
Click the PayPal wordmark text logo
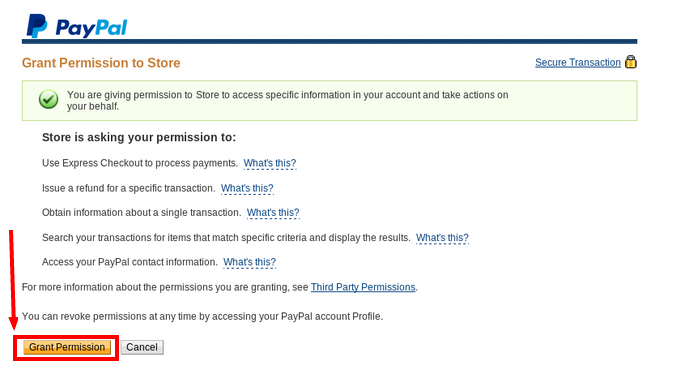[x=91, y=28]
